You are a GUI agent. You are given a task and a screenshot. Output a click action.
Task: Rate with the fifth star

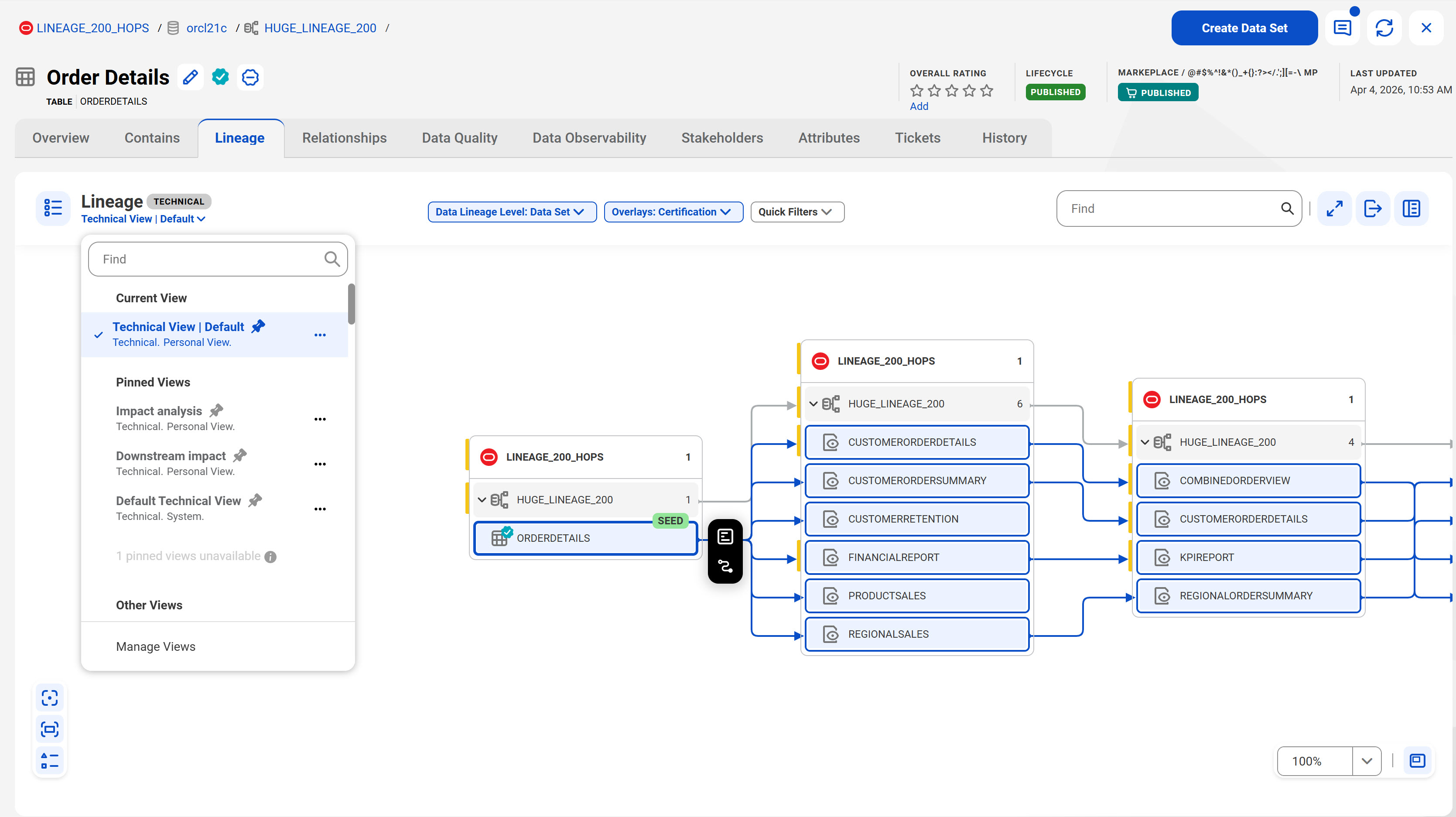point(986,90)
